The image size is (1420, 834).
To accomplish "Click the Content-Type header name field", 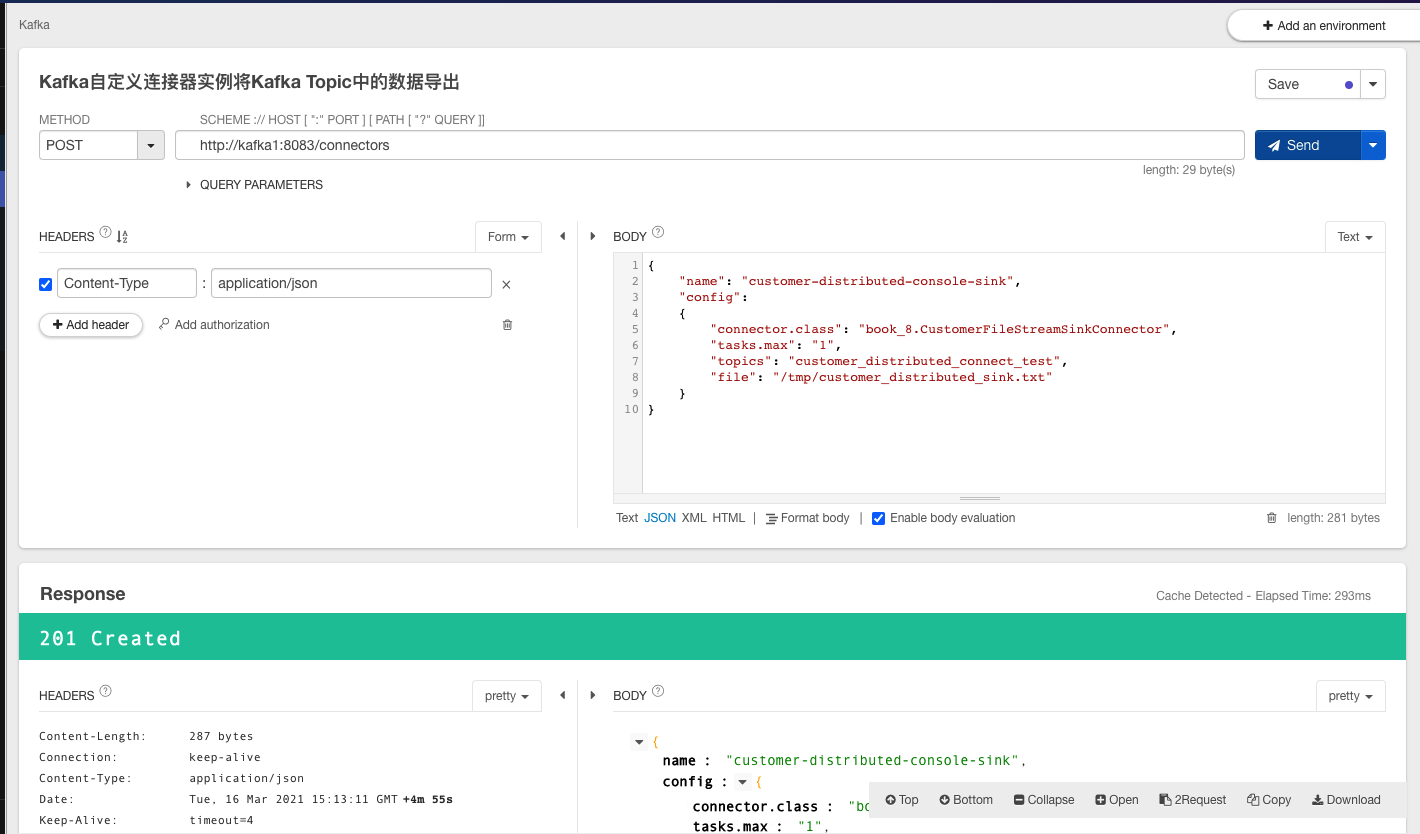I will 127,283.
